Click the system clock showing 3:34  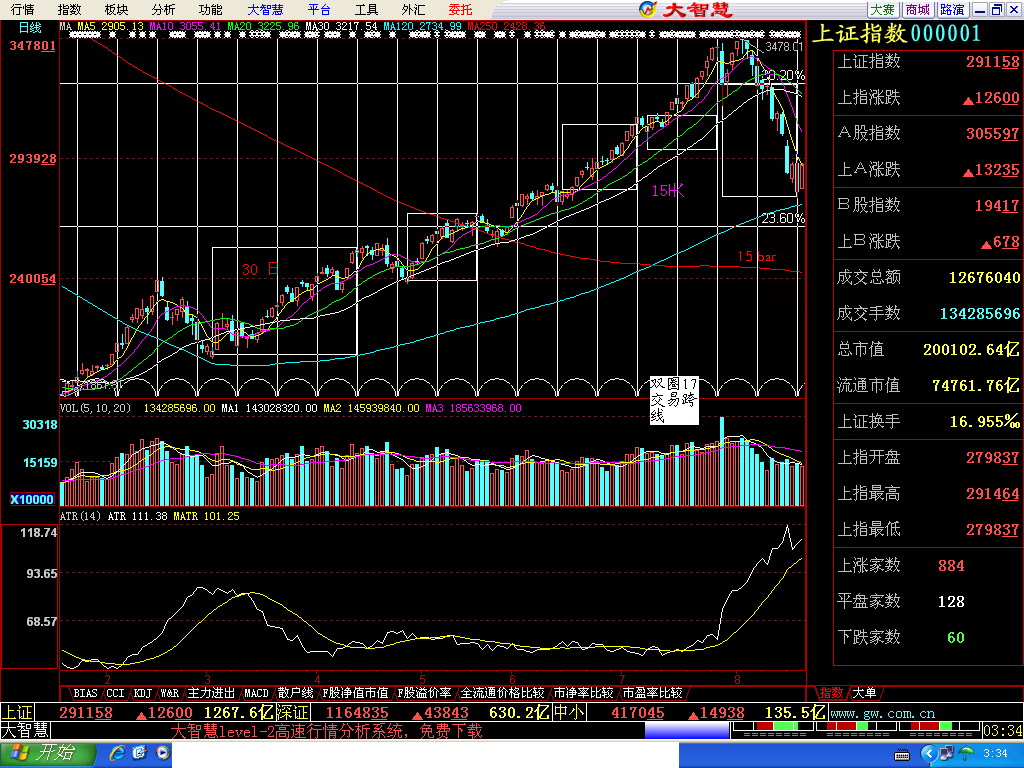(x=995, y=754)
